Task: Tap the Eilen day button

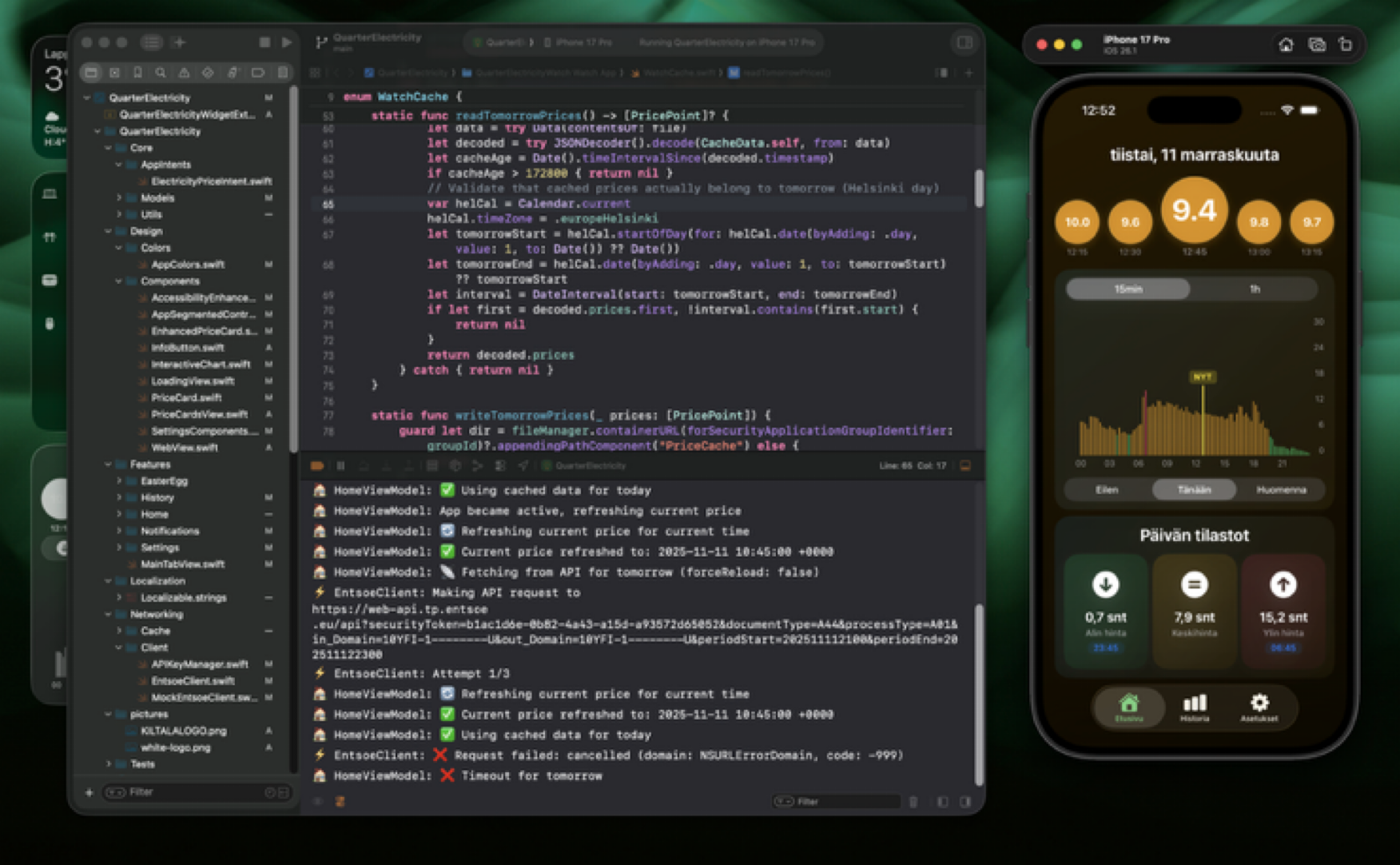Action: [1107, 490]
